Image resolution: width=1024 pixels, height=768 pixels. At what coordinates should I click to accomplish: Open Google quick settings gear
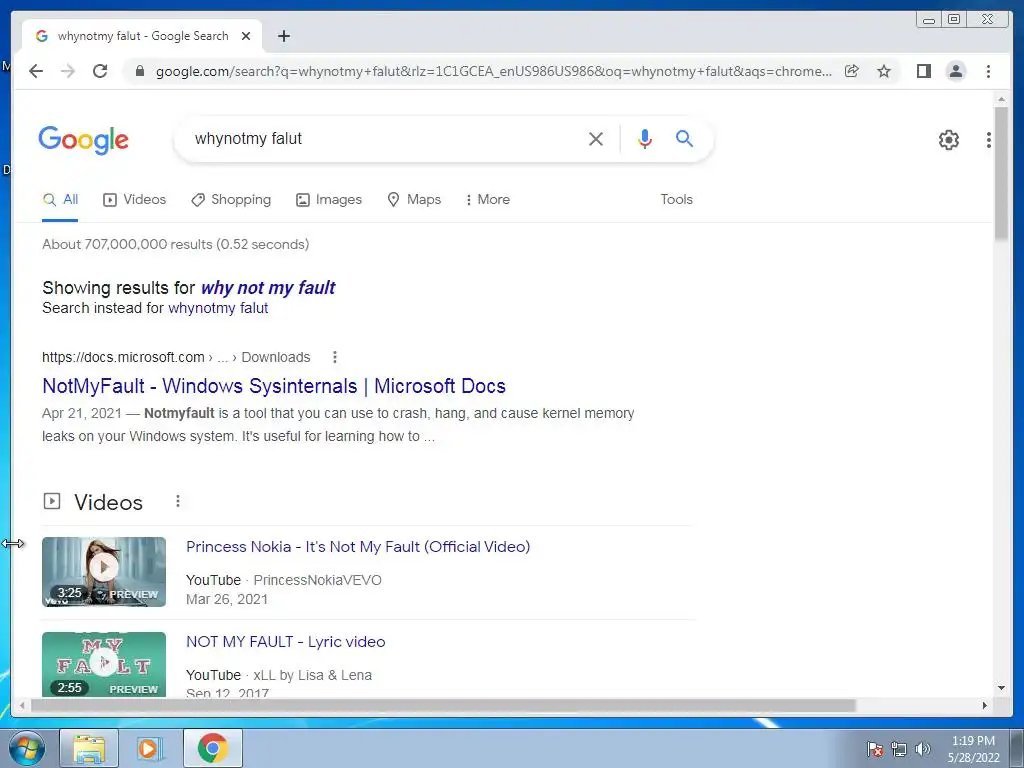click(949, 140)
